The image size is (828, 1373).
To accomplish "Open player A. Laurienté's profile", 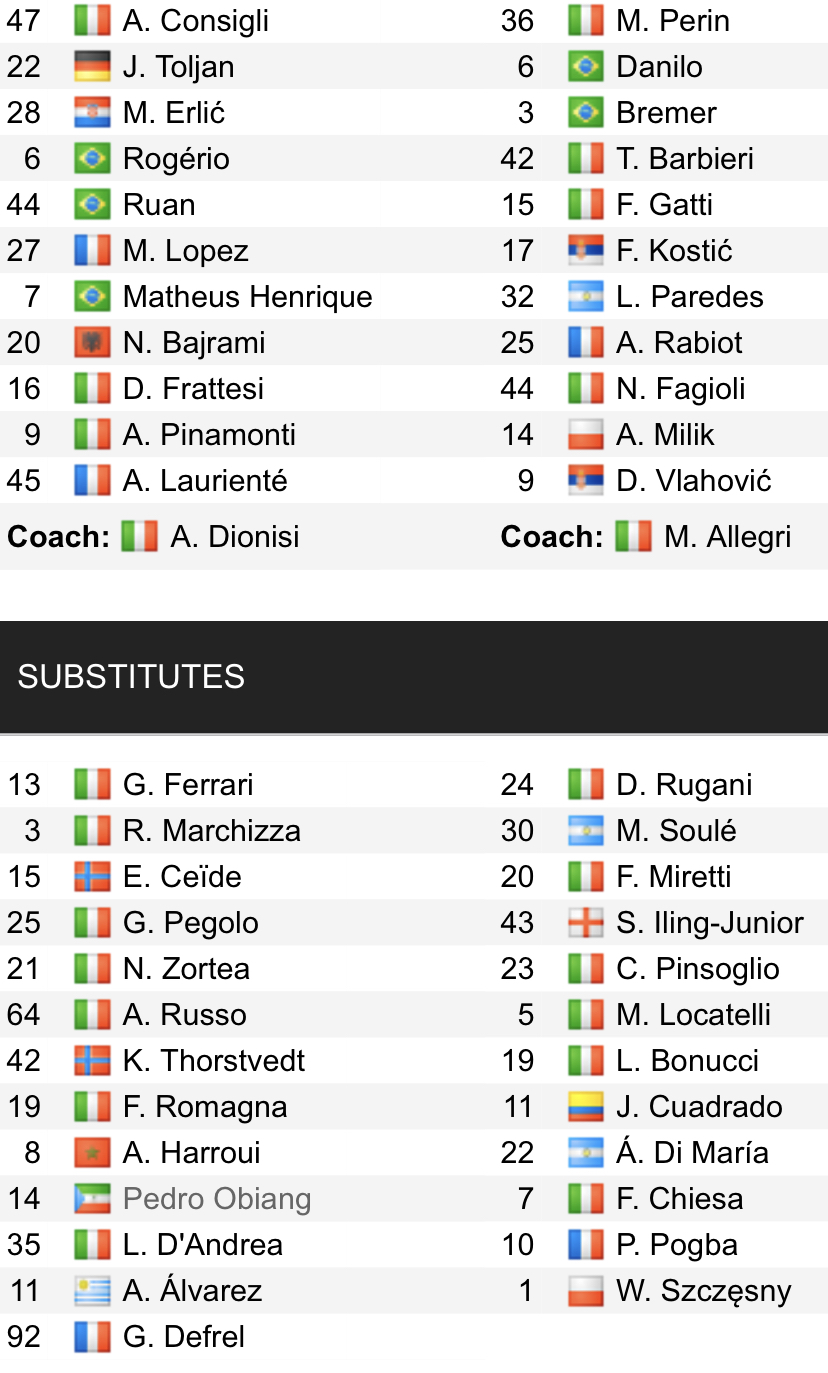I will point(205,481).
